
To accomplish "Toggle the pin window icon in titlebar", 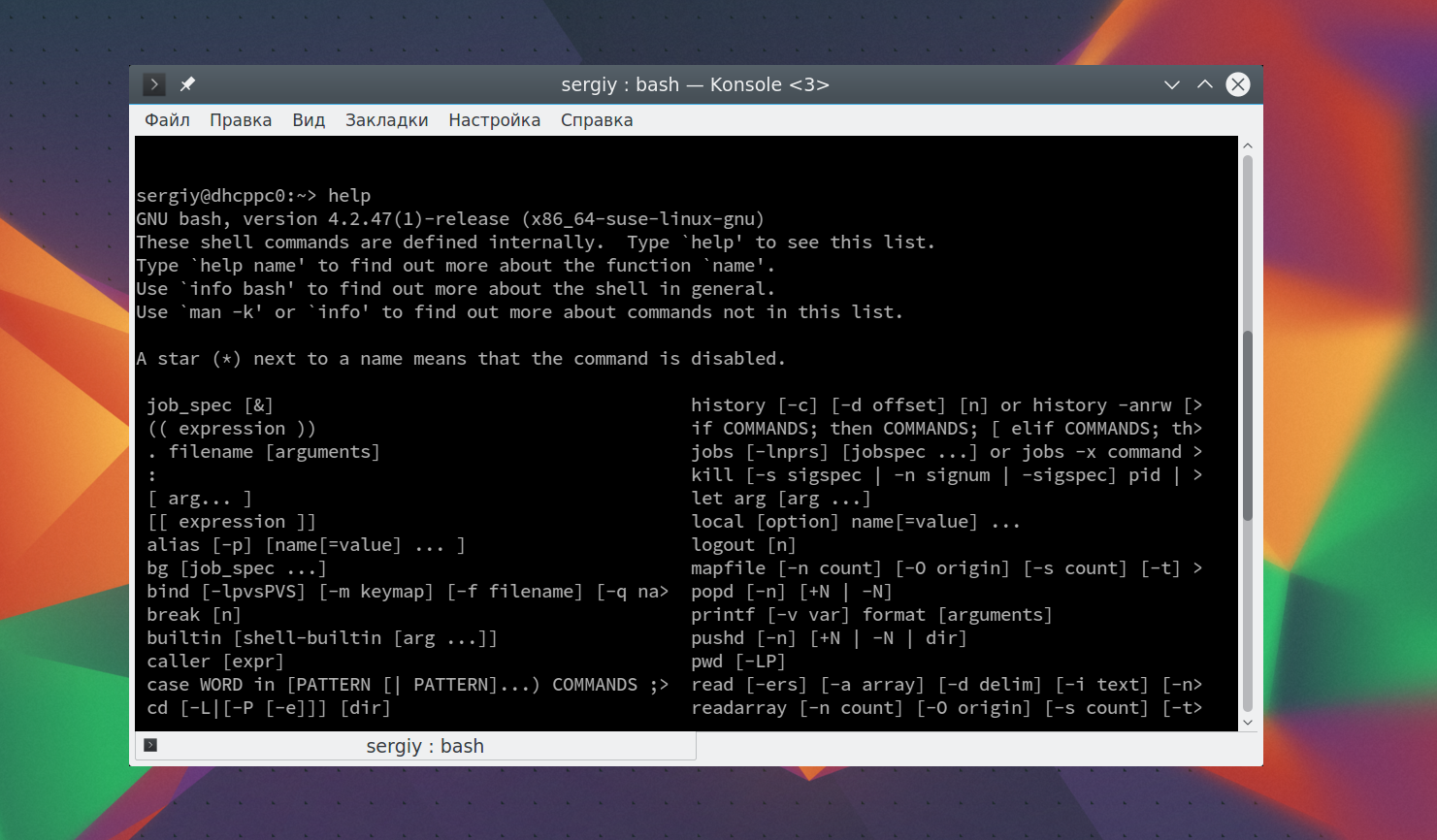I will coord(187,84).
